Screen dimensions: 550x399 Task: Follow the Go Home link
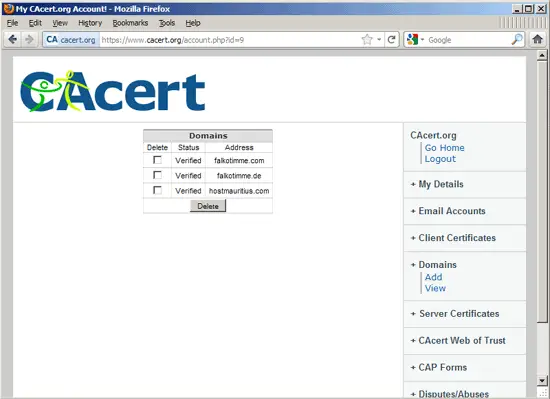click(444, 148)
